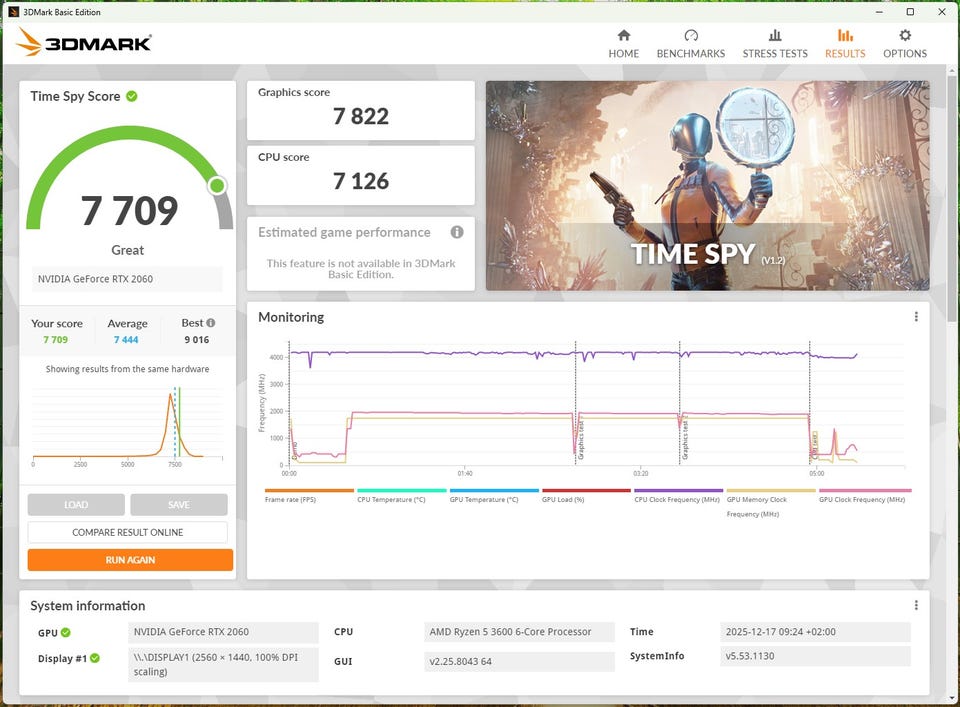Image resolution: width=960 pixels, height=707 pixels.
Task: Toggle Frame rate (FPS) legend series
Action: click(309, 496)
